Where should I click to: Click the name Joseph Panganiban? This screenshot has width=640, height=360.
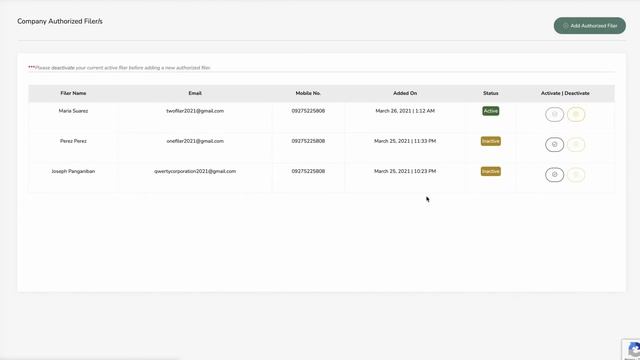pos(73,171)
